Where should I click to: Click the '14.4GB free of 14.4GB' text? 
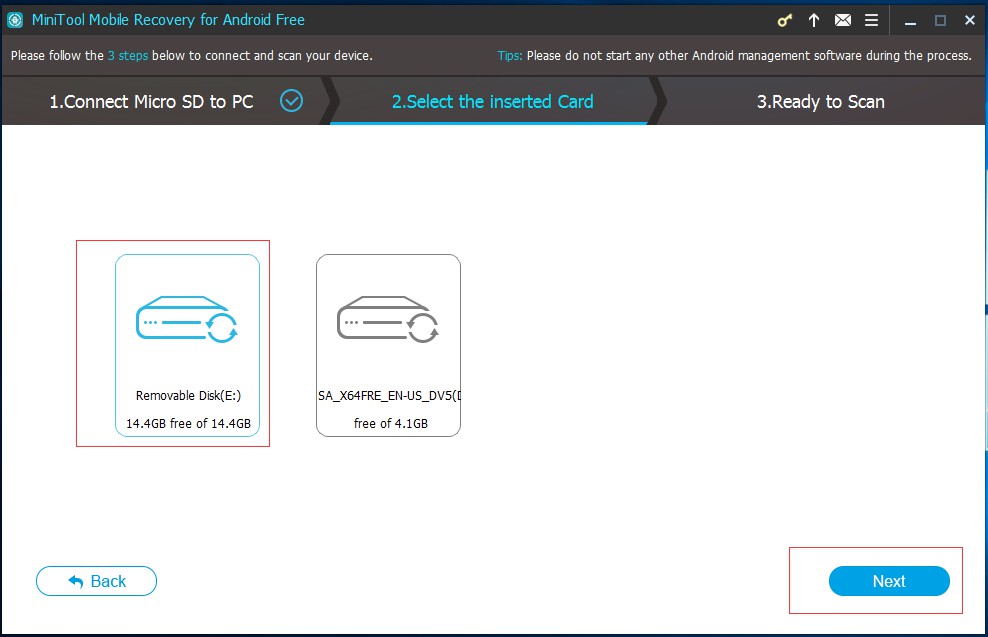click(x=188, y=423)
